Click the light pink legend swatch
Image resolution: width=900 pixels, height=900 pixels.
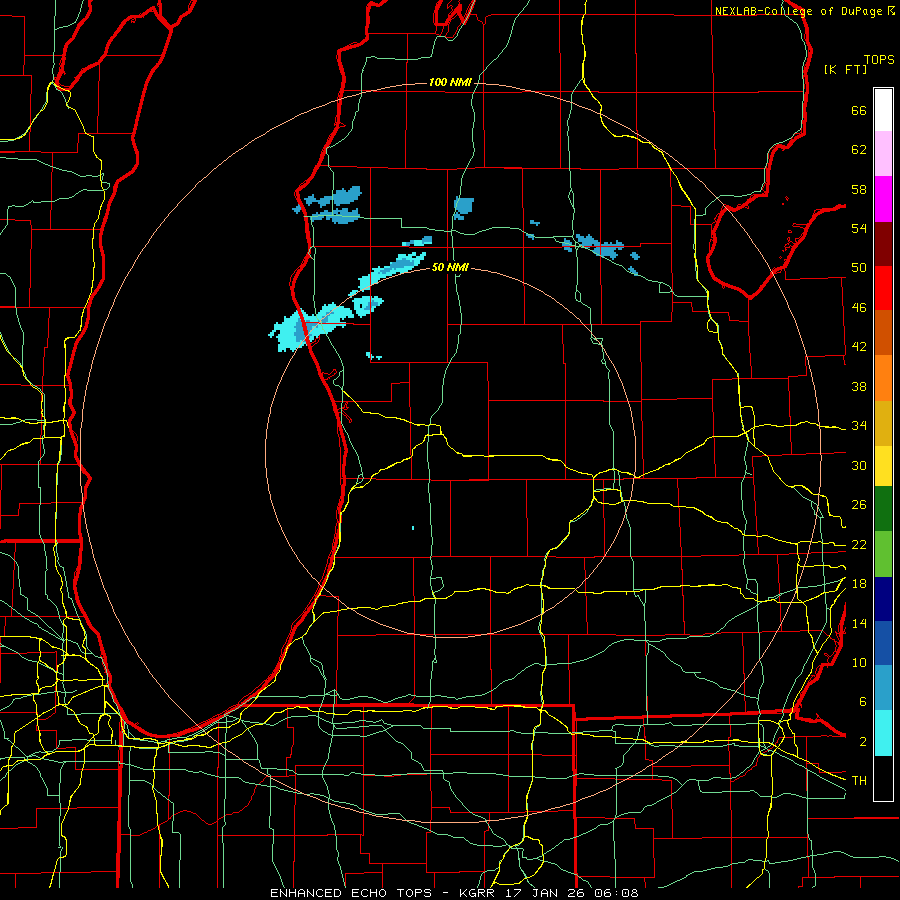(x=883, y=154)
